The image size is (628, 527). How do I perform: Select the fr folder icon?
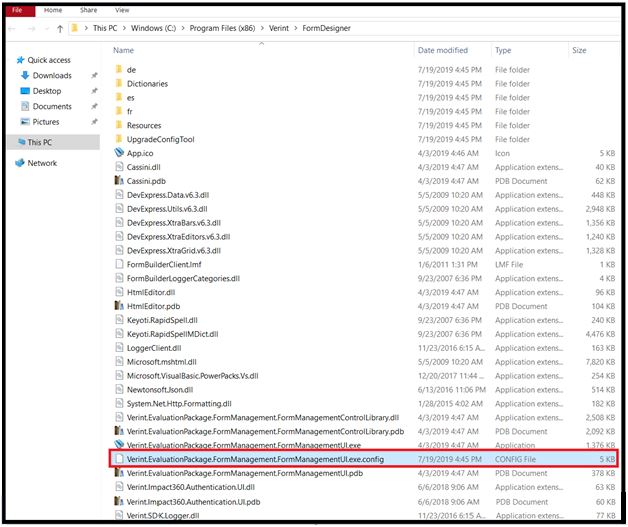tap(119, 111)
